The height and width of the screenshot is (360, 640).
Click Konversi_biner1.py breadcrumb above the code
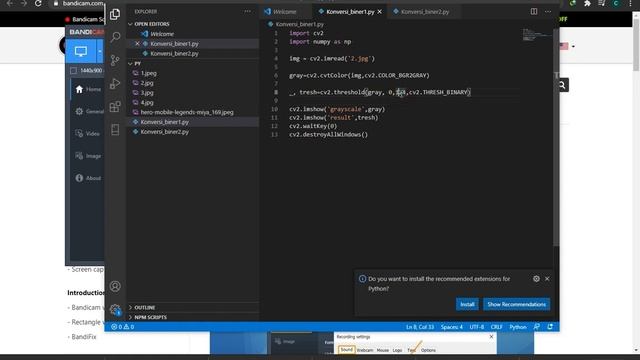point(299,24)
